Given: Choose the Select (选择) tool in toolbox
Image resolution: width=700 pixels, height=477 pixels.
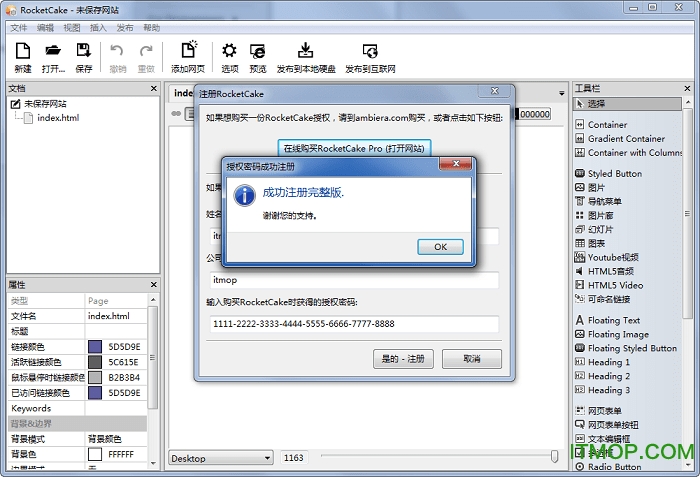Looking at the screenshot, I should [x=628, y=104].
